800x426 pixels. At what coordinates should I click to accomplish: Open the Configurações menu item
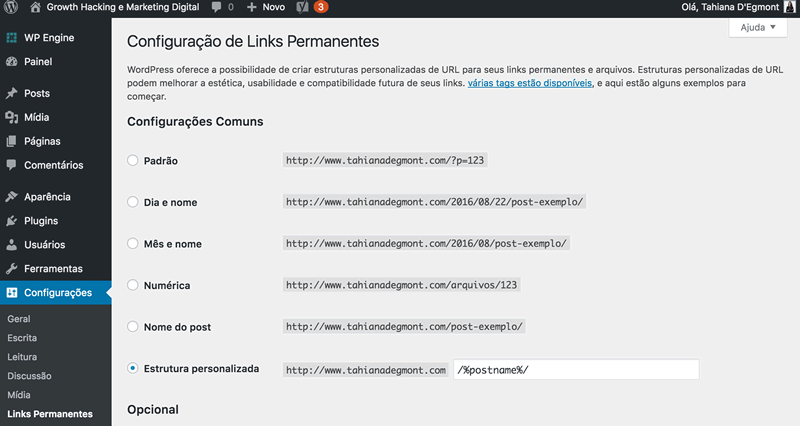click(x=56, y=293)
